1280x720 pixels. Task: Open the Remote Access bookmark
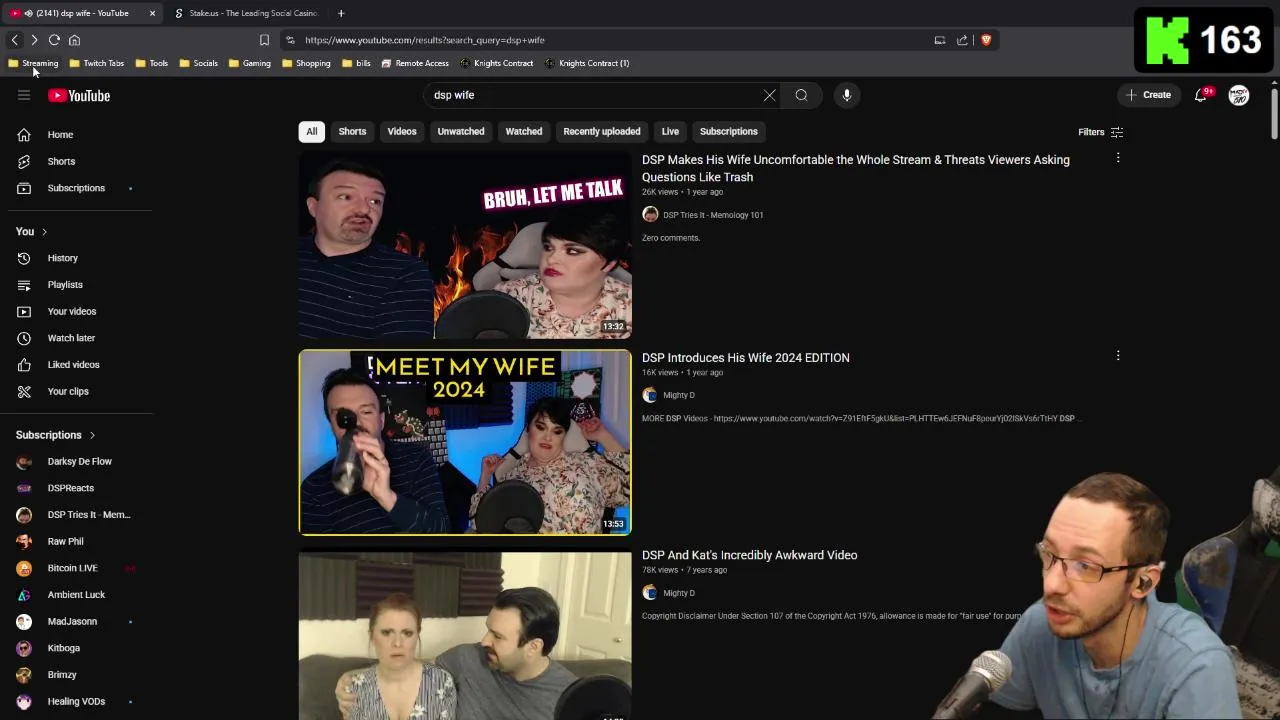tap(415, 63)
